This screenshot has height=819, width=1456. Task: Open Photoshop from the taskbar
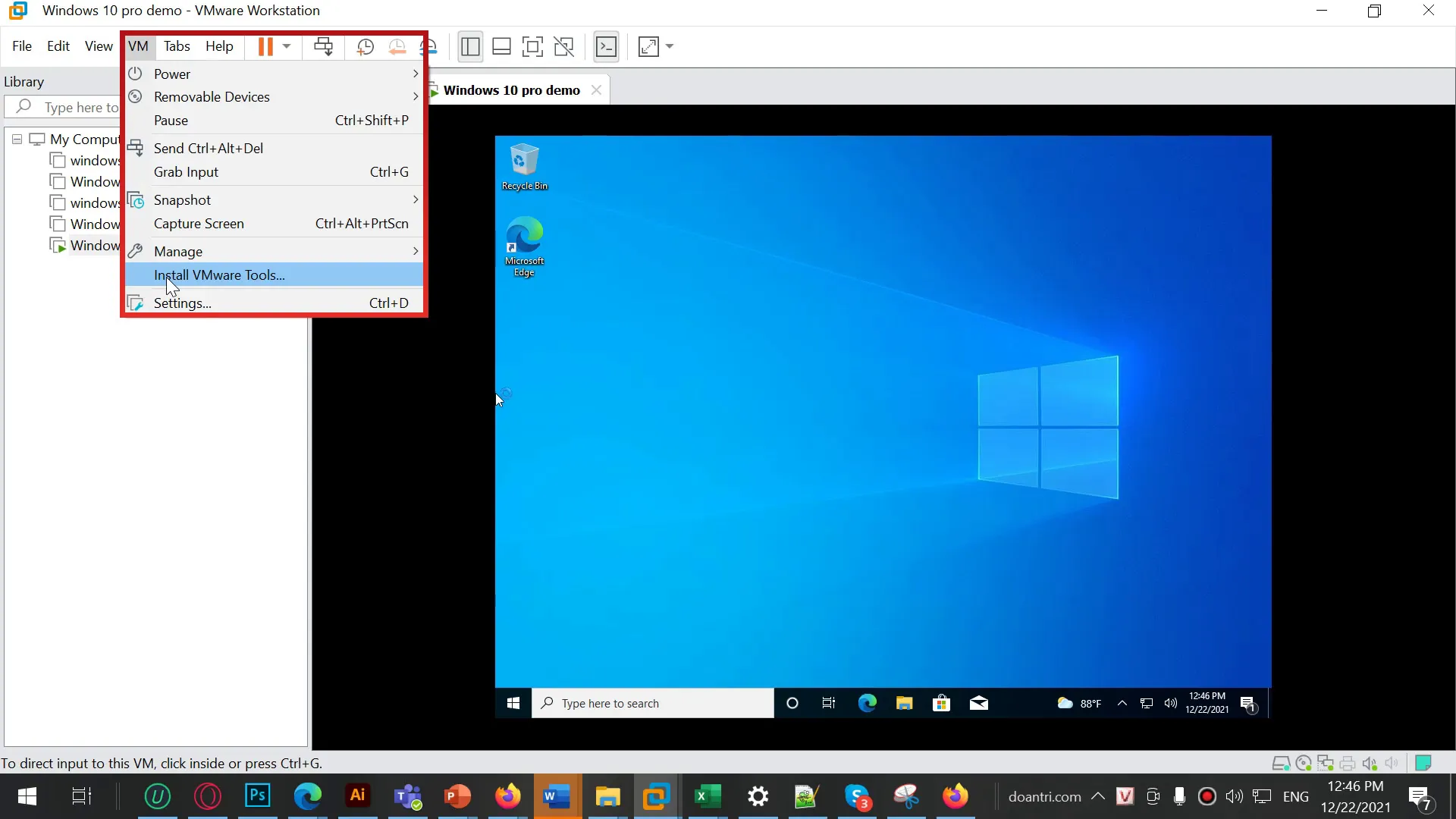pyautogui.click(x=258, y=796)
